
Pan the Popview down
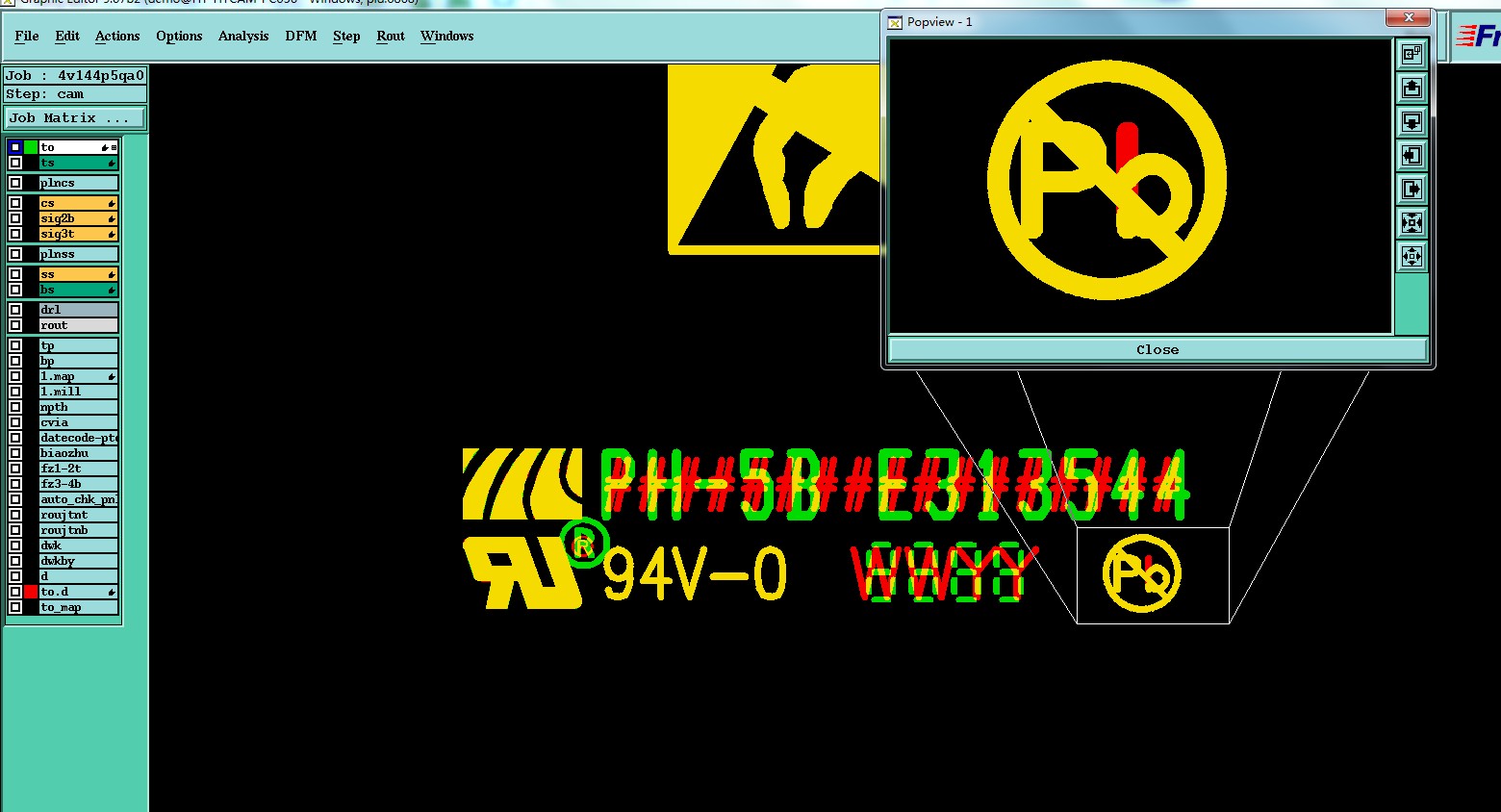click(x=1412, y=122)
